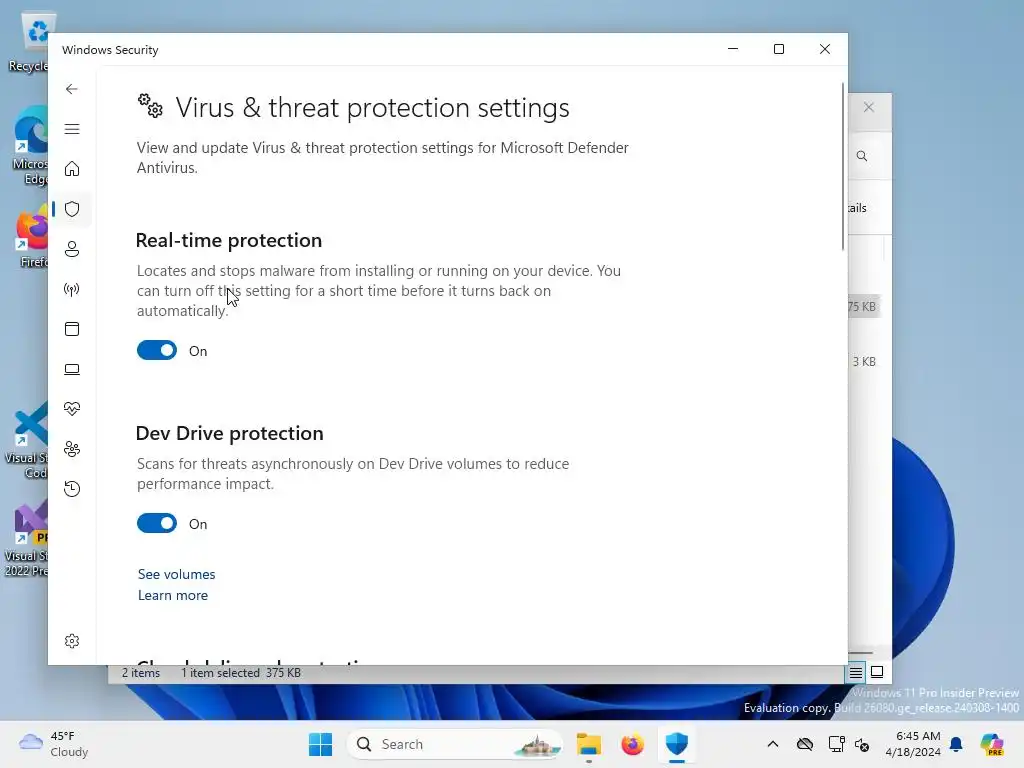Select the Recycle Bin desktop icon
1024x768 pixels.
pos(30,42)
